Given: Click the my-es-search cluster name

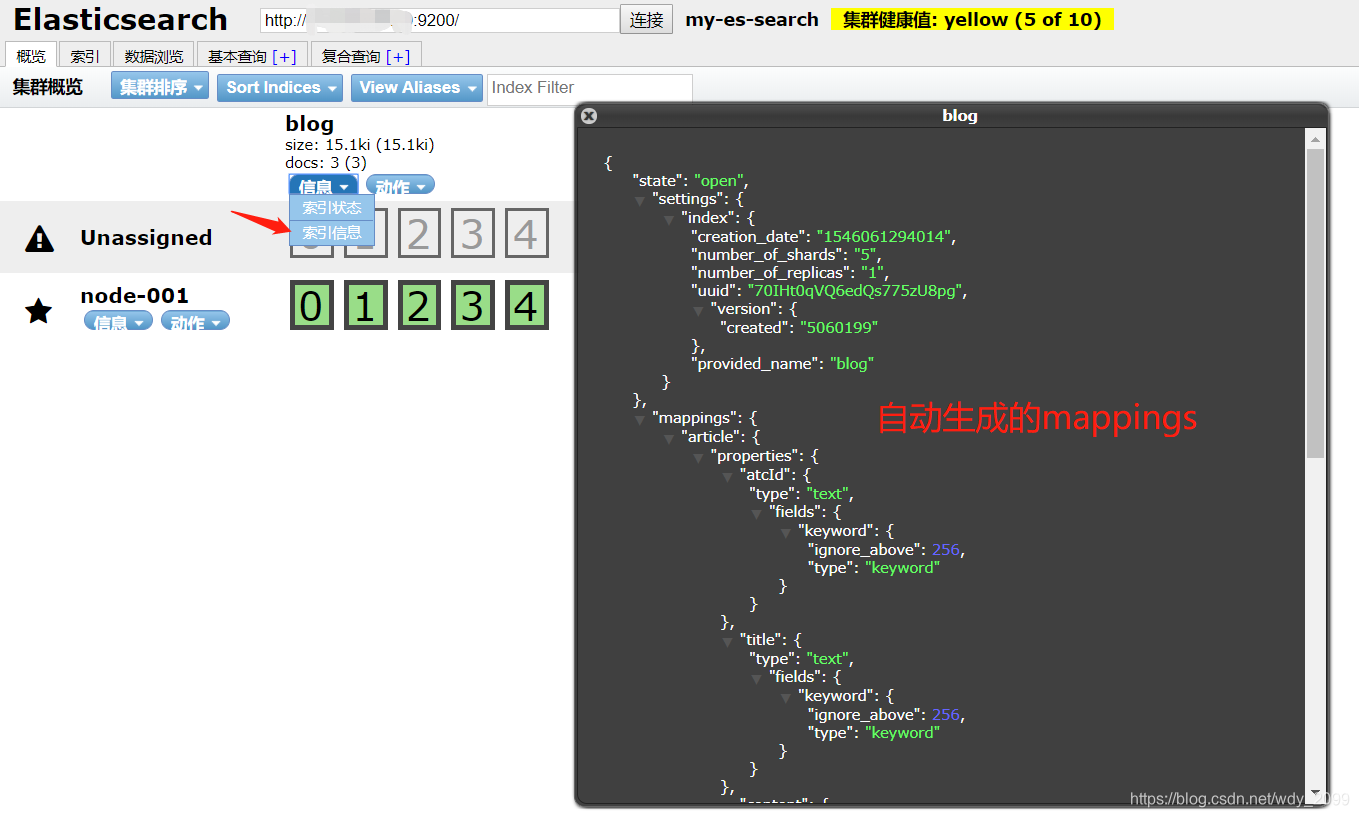Looking at the screenshot, I should click(752, 19).
